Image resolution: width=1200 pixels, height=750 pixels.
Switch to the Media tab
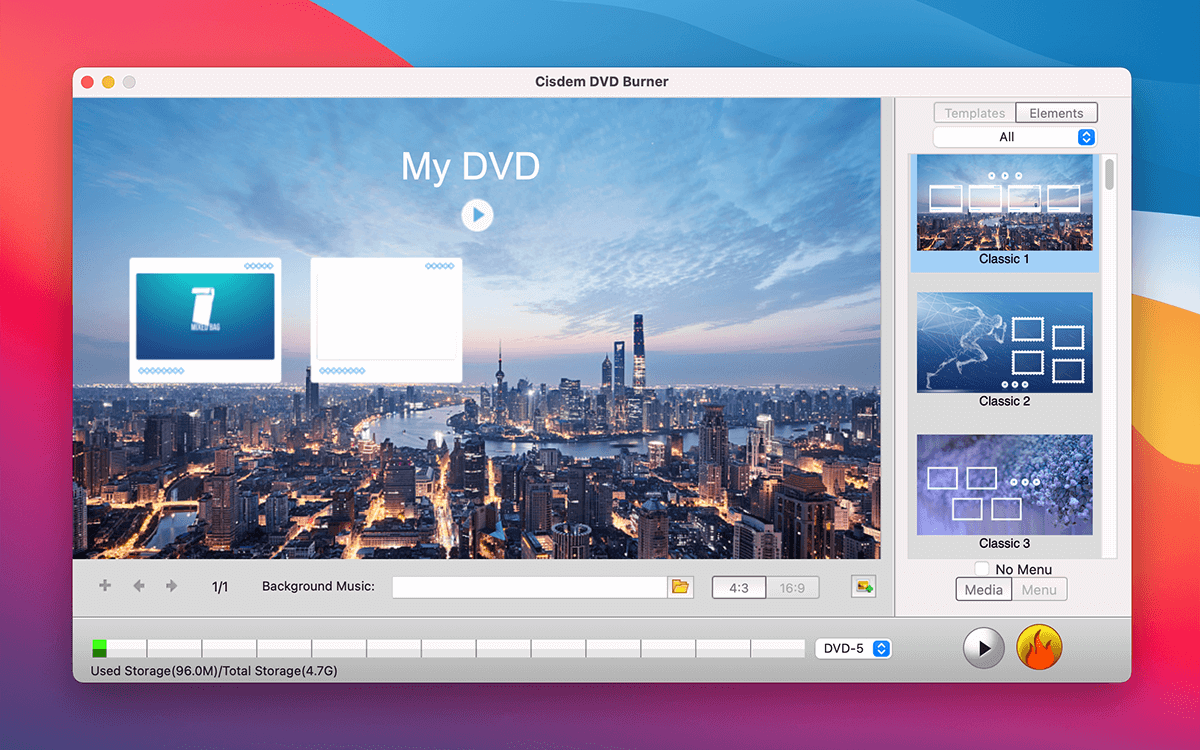click(x=984, y=590)
